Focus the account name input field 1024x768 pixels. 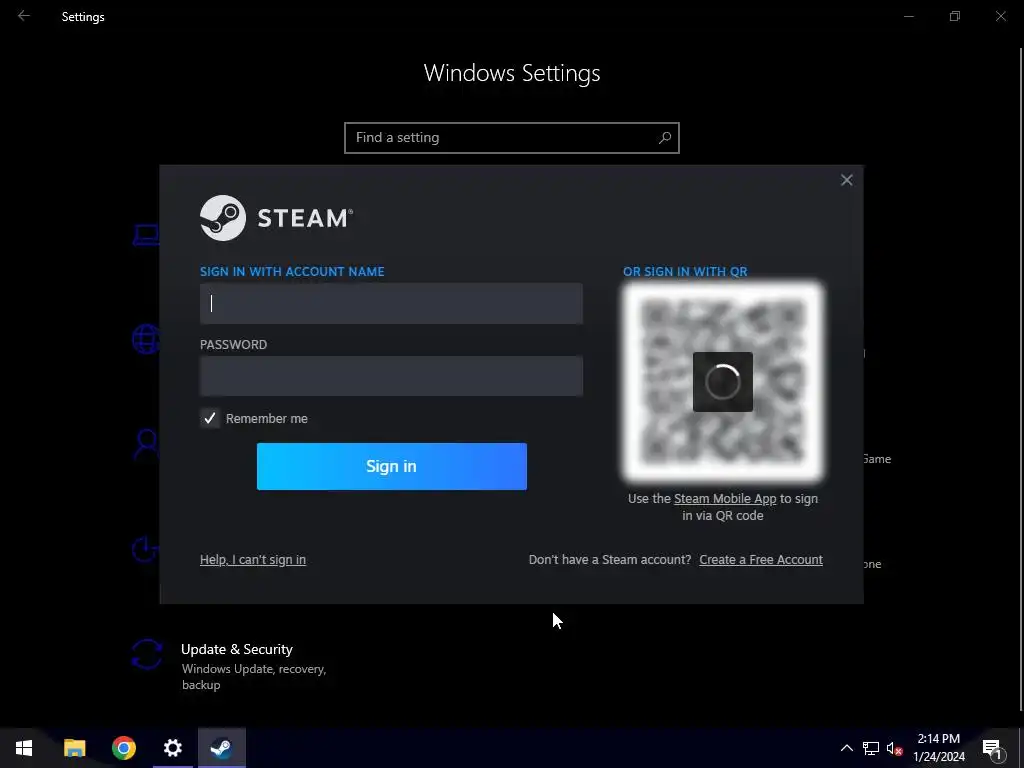pyautogui.click(x=391, y=304)
